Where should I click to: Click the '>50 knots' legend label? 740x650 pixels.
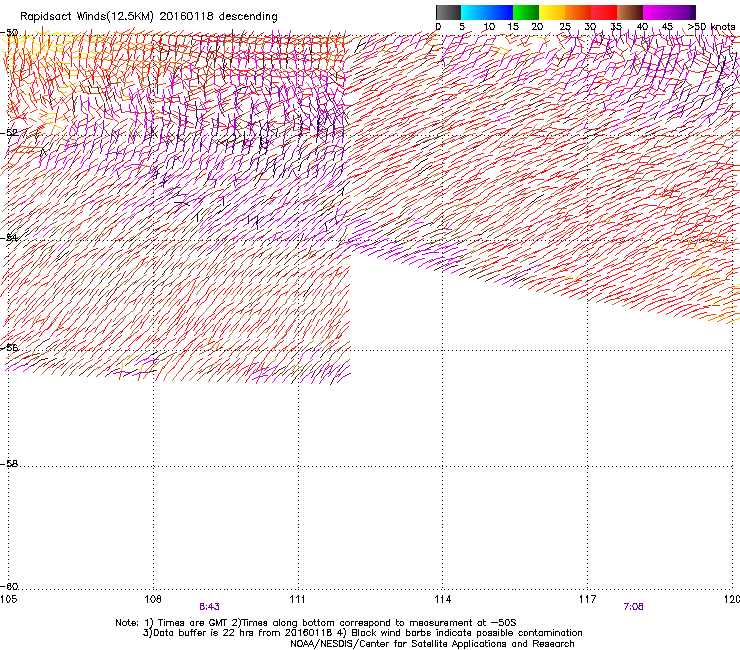pyautogui.click(x=711, y=27)
